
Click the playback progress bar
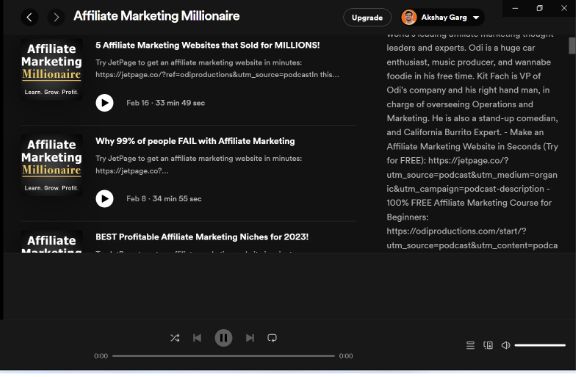click(x=223, y=356)
